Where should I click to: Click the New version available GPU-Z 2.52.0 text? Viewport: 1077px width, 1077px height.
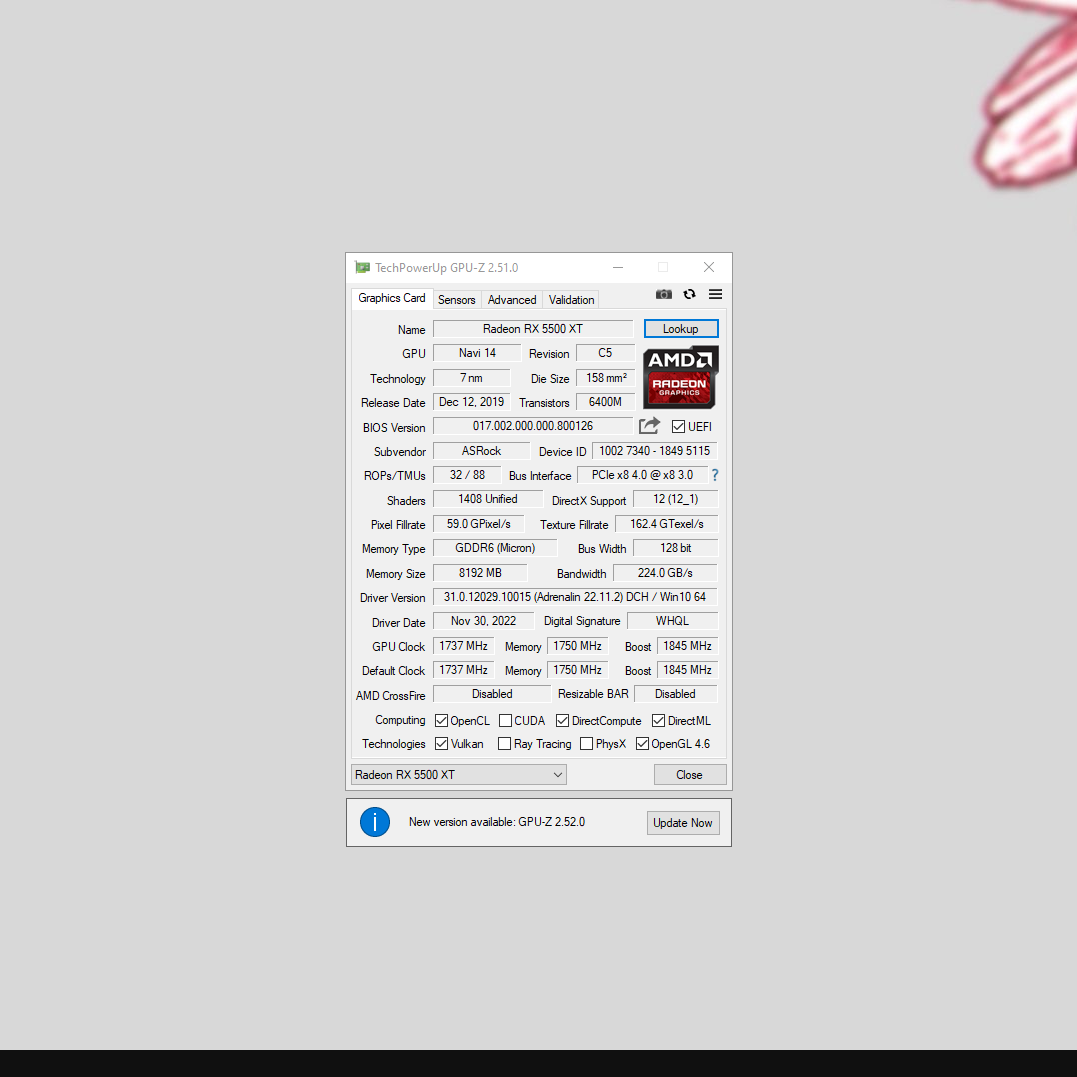pos(497,822)
